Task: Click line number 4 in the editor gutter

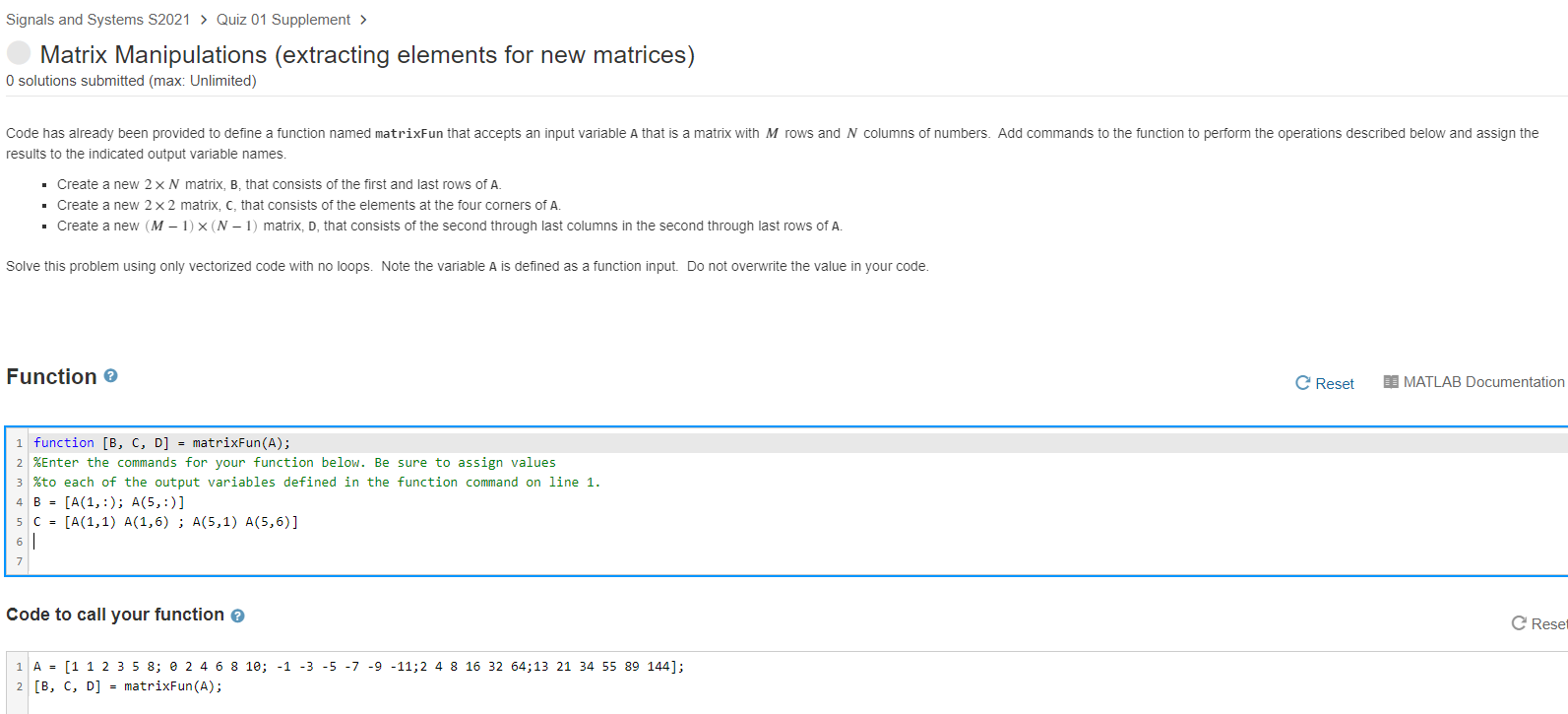Action: [19, 501]
